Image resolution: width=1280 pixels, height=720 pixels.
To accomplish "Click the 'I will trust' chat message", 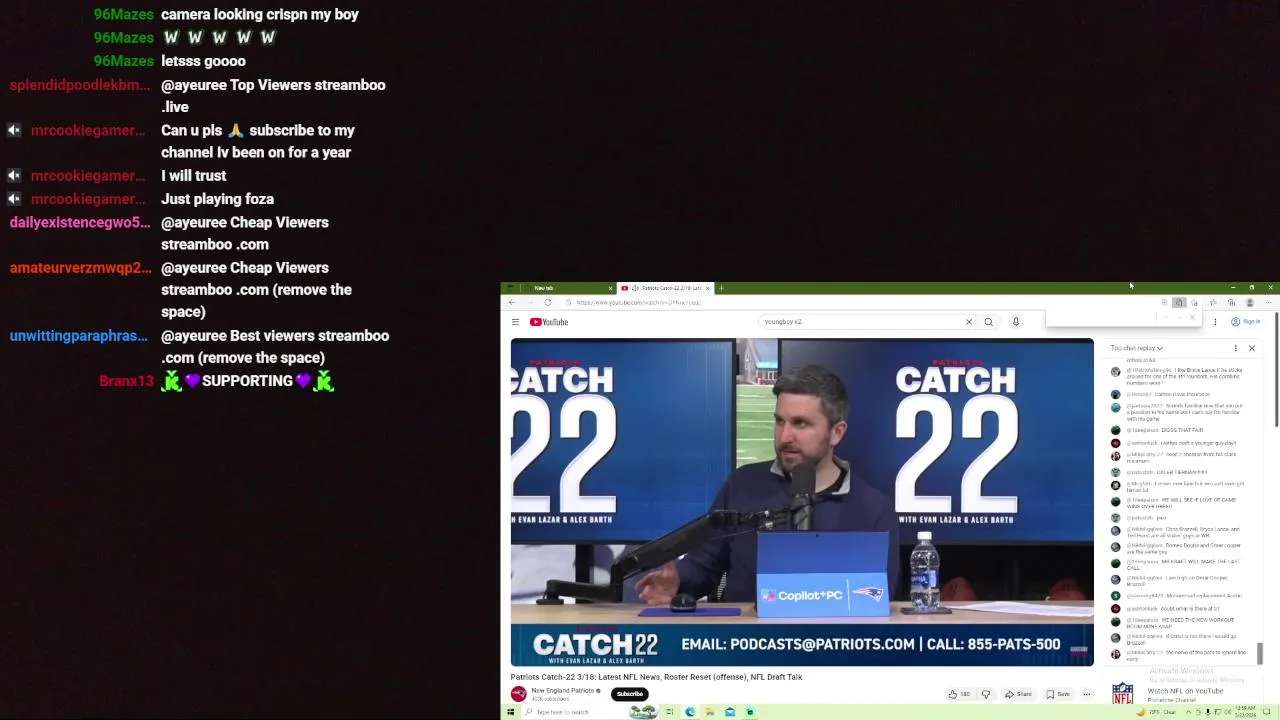I will click(x=193, y=176).
